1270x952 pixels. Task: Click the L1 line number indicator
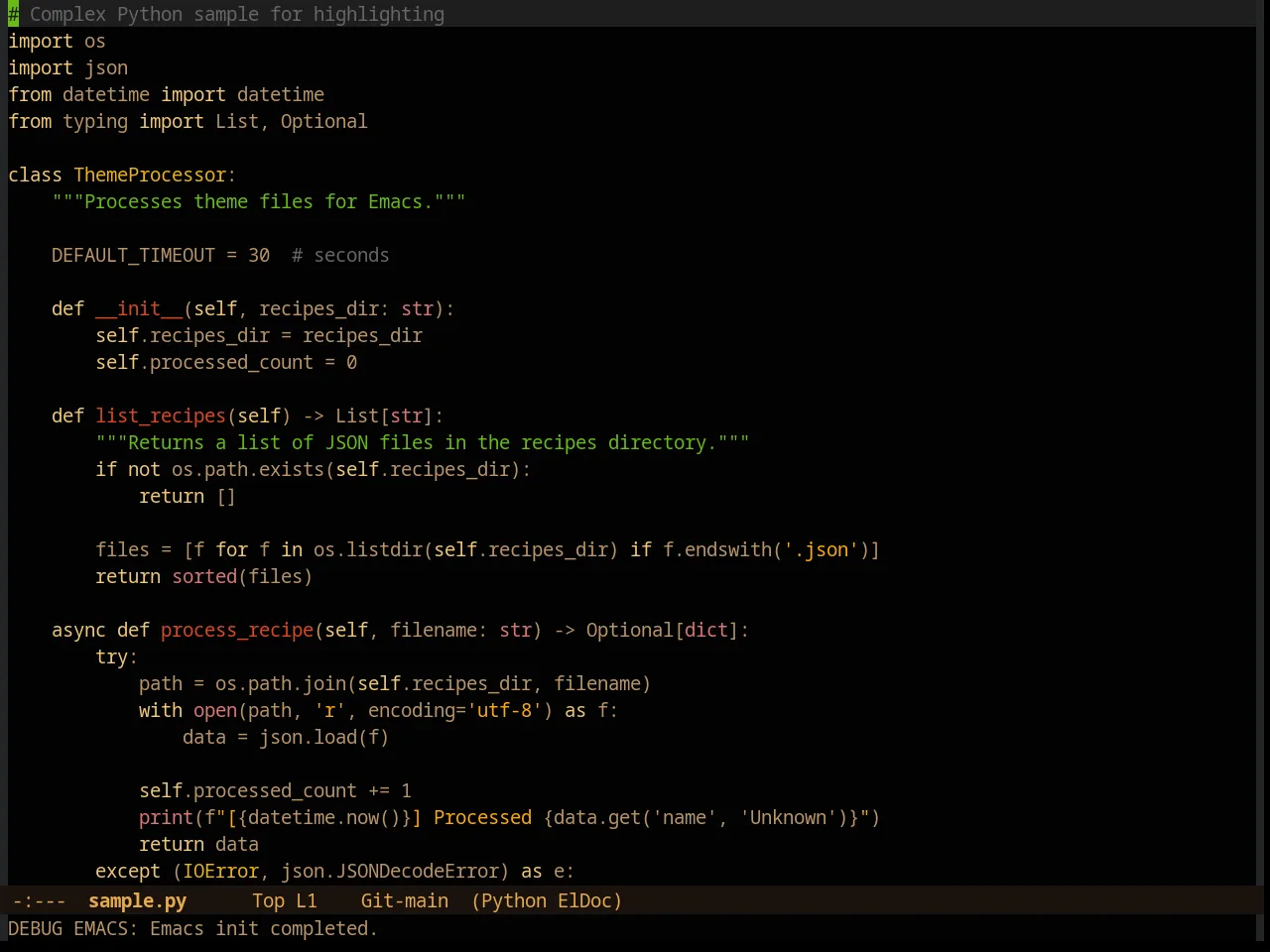coord(307,900)
